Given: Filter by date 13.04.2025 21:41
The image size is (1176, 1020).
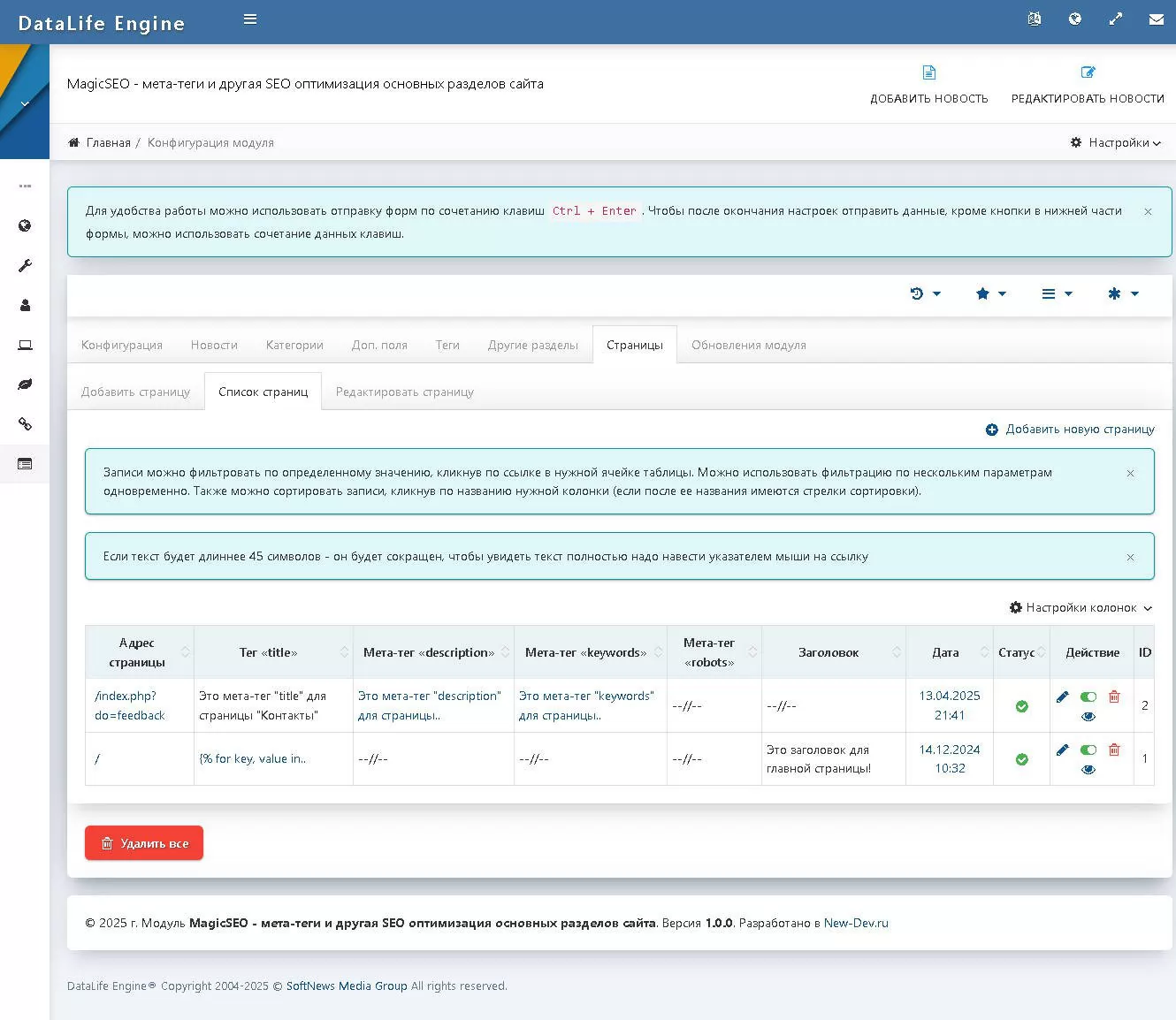Looking at the screenshot, I should (x=950, y=705).
